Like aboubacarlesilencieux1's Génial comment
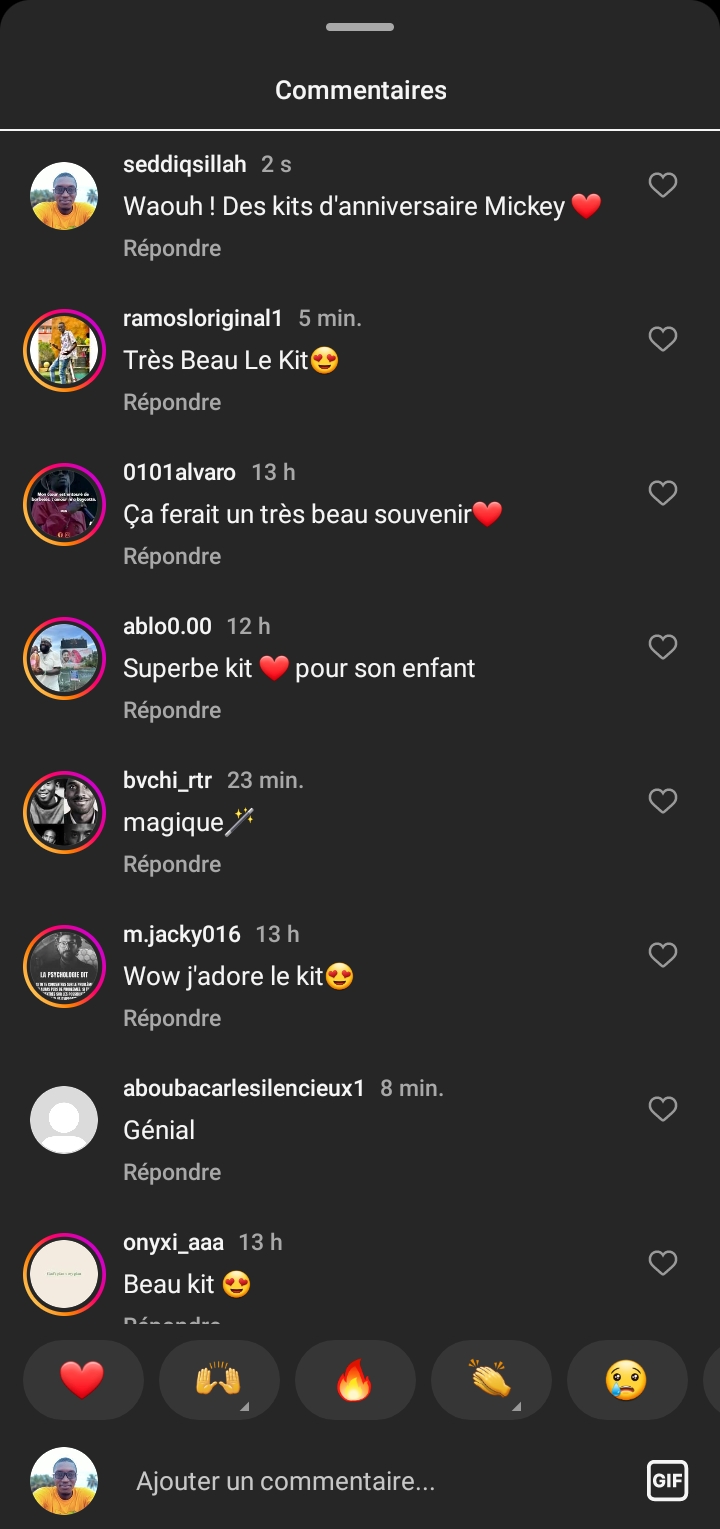This screenshot has width=720, height=1529. pos(663,1109)
